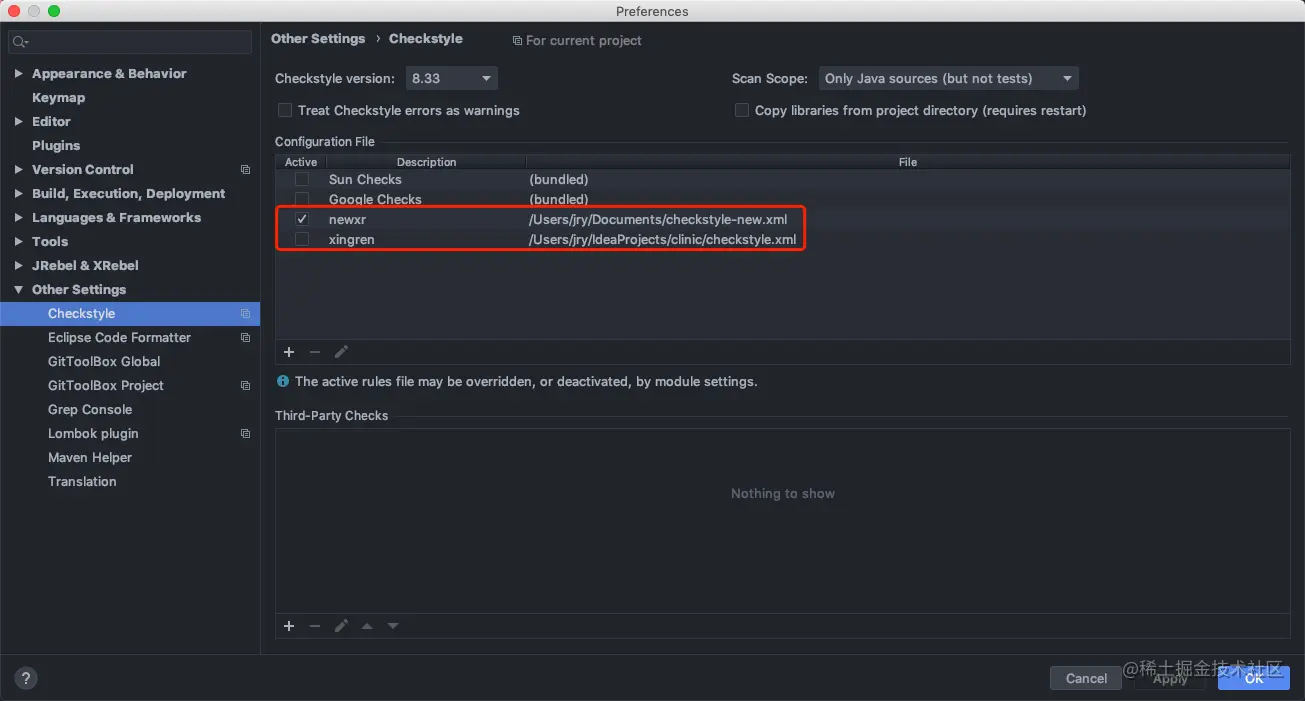This screenshot has height=701, width=1305.
Task: Move third-party check up
Action: pyautogui.click(x=367, y=626)
